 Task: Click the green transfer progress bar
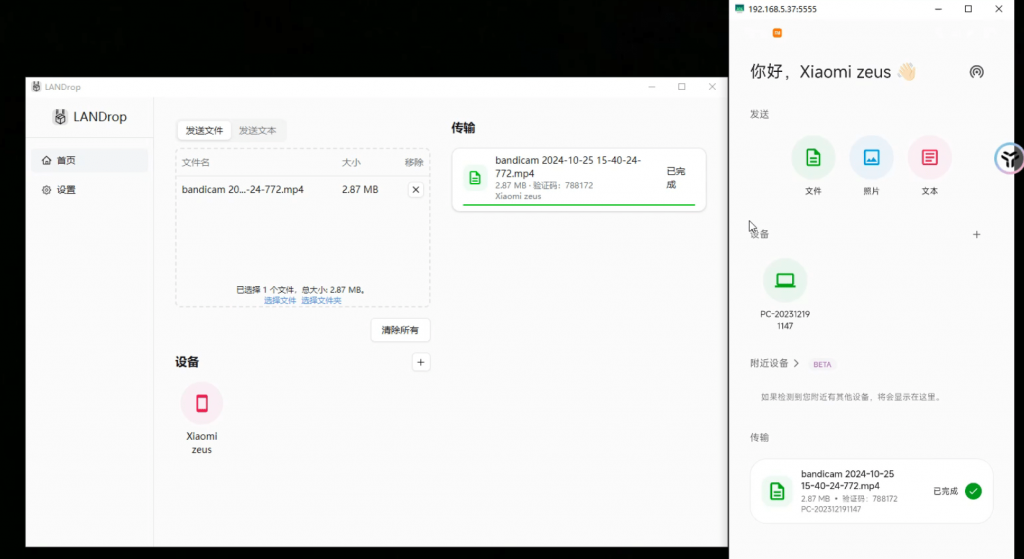[x=578, y=204]
